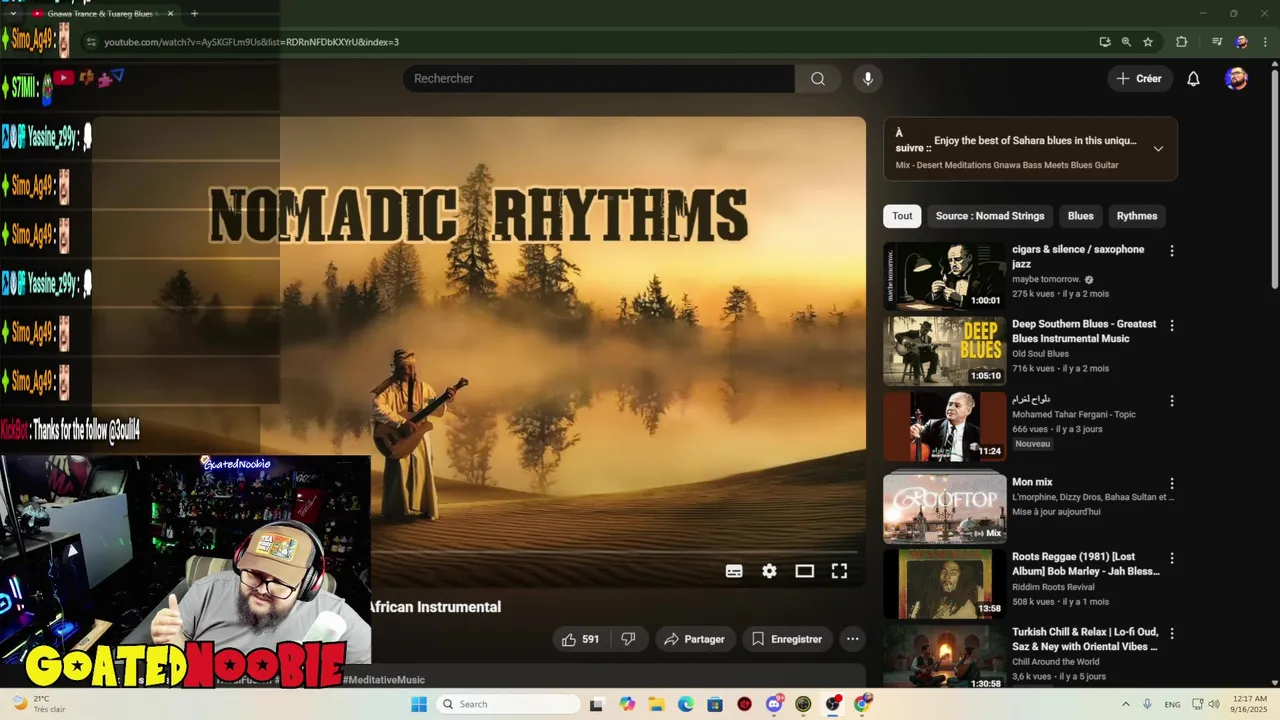The height and width of the screenshot is (720, 1280).
Task: Focus the Rechercher search field
Action: click(598, 79)
